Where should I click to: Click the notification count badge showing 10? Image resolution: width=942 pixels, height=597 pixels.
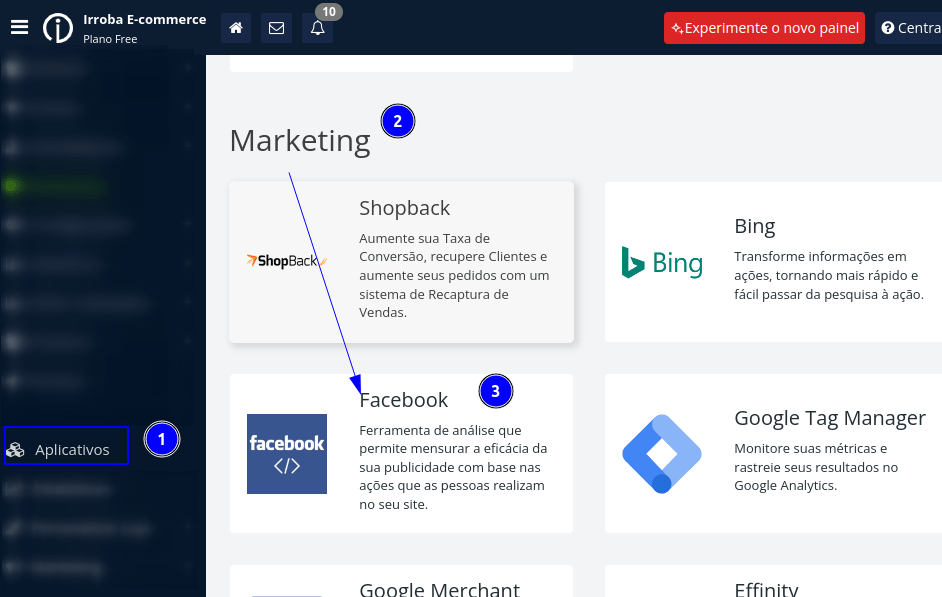[328, 11]
